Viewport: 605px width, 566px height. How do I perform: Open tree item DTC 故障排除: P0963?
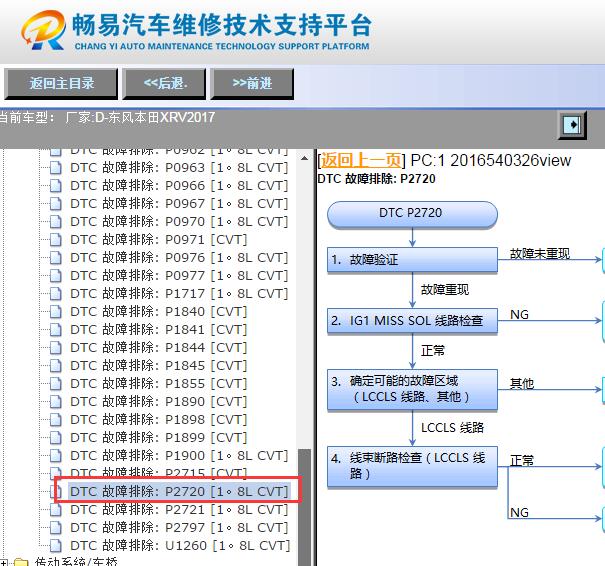coord(179,168)
